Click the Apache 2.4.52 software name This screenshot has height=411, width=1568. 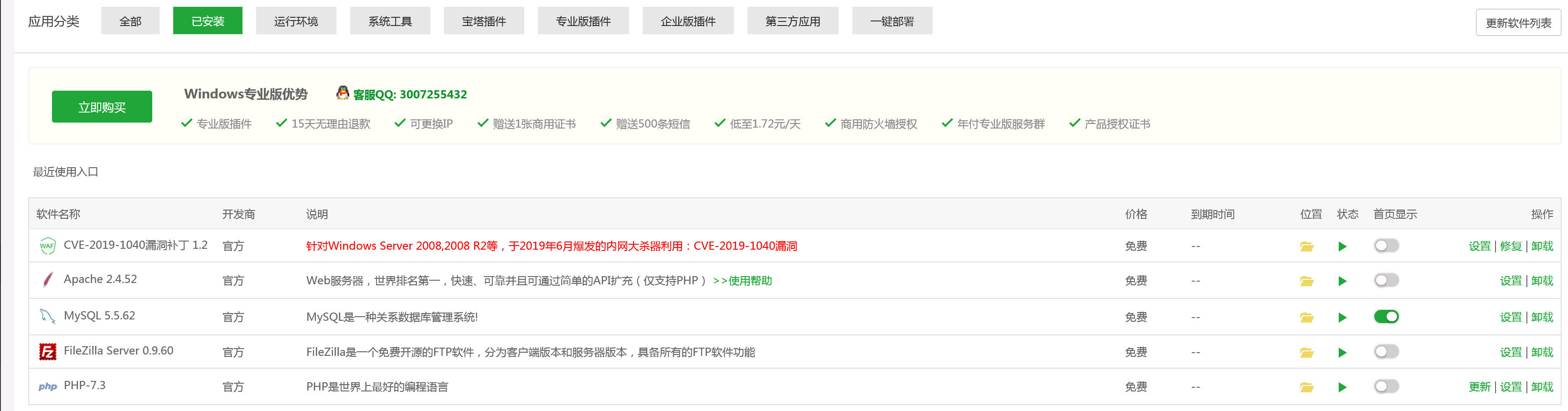[100, 279]
